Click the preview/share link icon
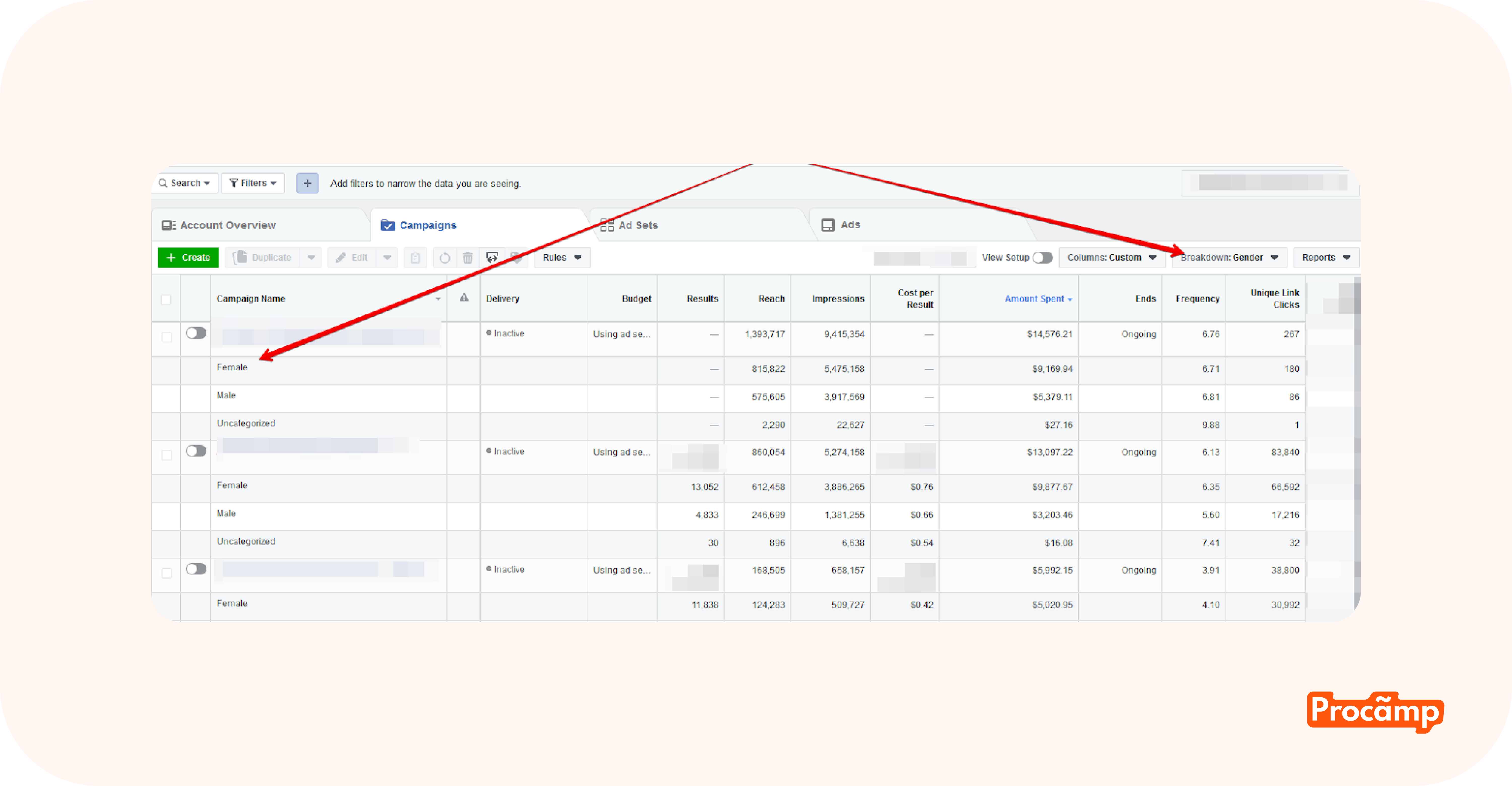Image resolution: width=1512 pixels, height=786 pixels. pos(492,257)
